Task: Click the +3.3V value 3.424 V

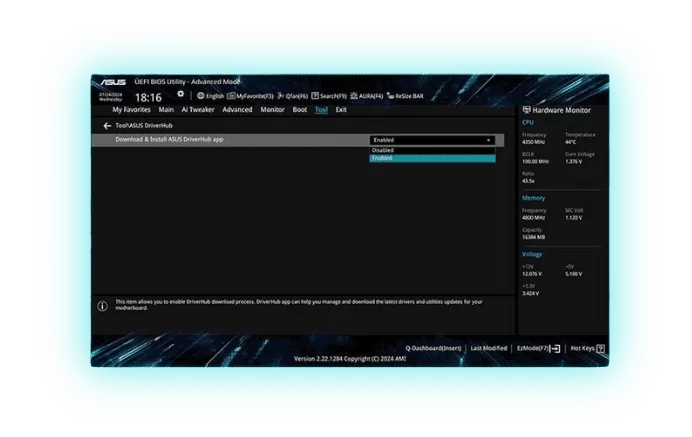Action: pos(530,293)
